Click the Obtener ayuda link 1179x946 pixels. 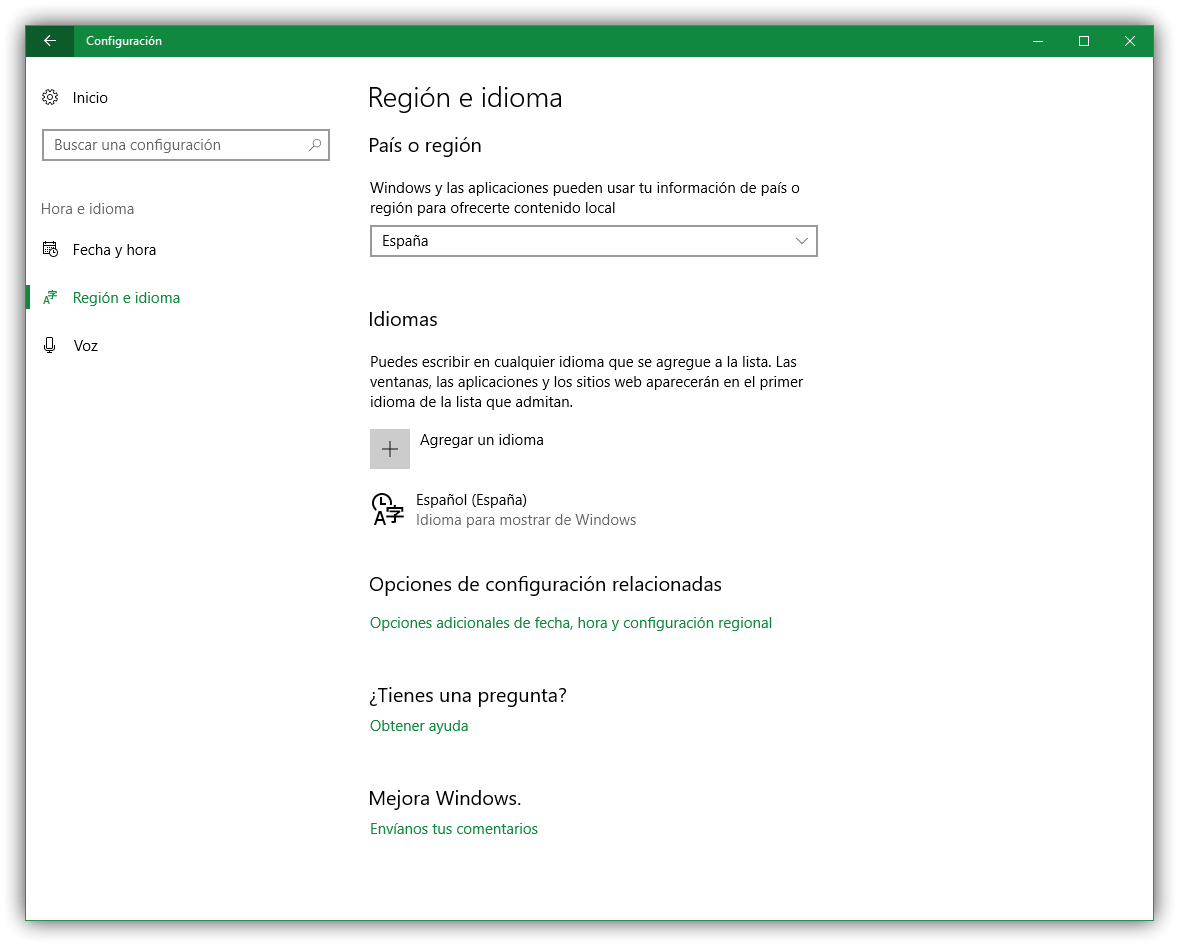[419, 725]
